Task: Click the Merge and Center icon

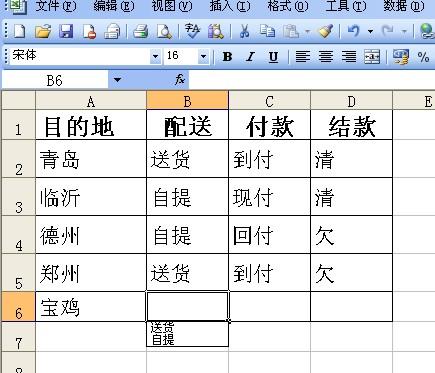Action: coord(372,57)
